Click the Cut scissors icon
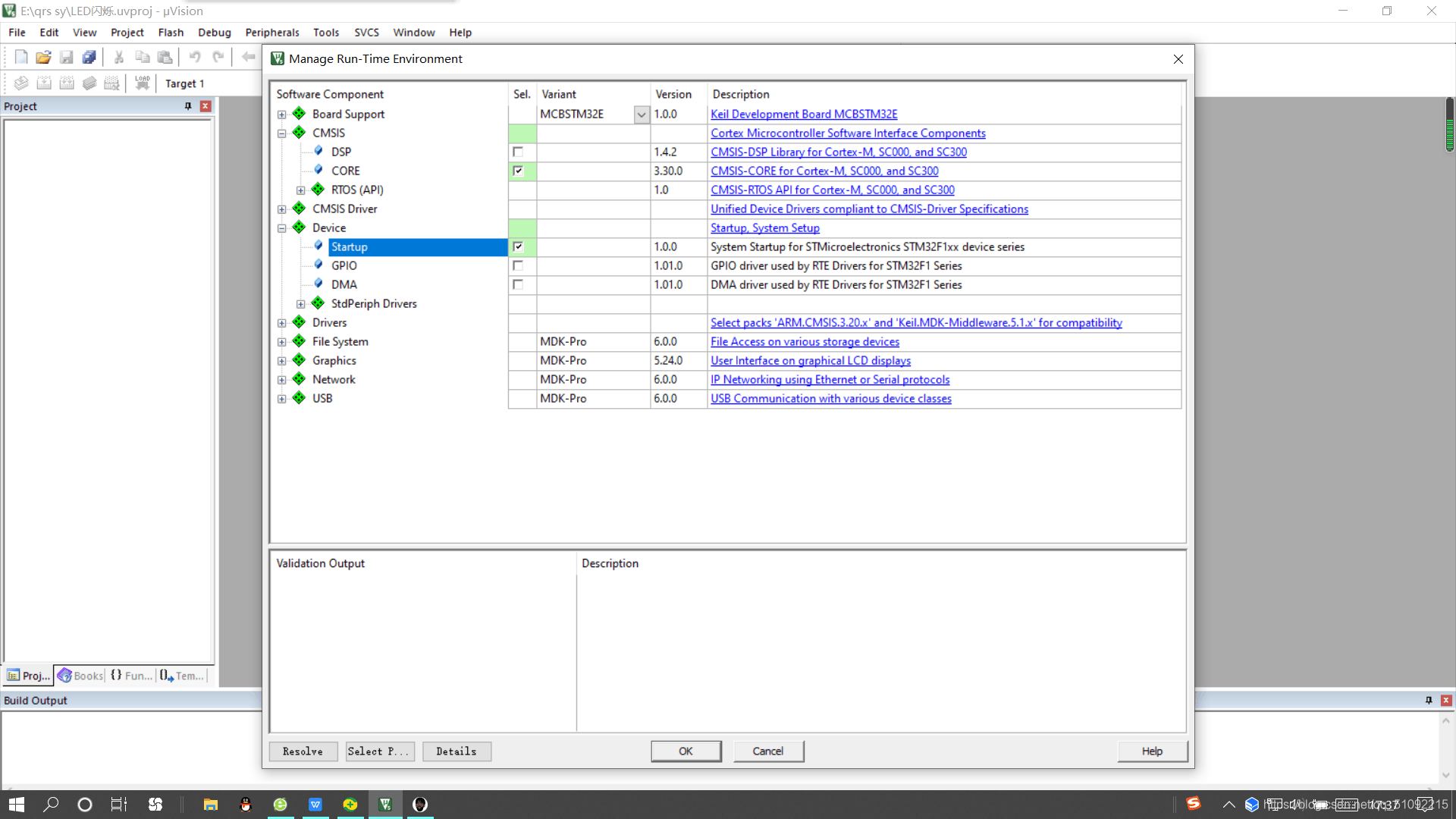This screenshot has width=1456, height=819. point(119,57)
